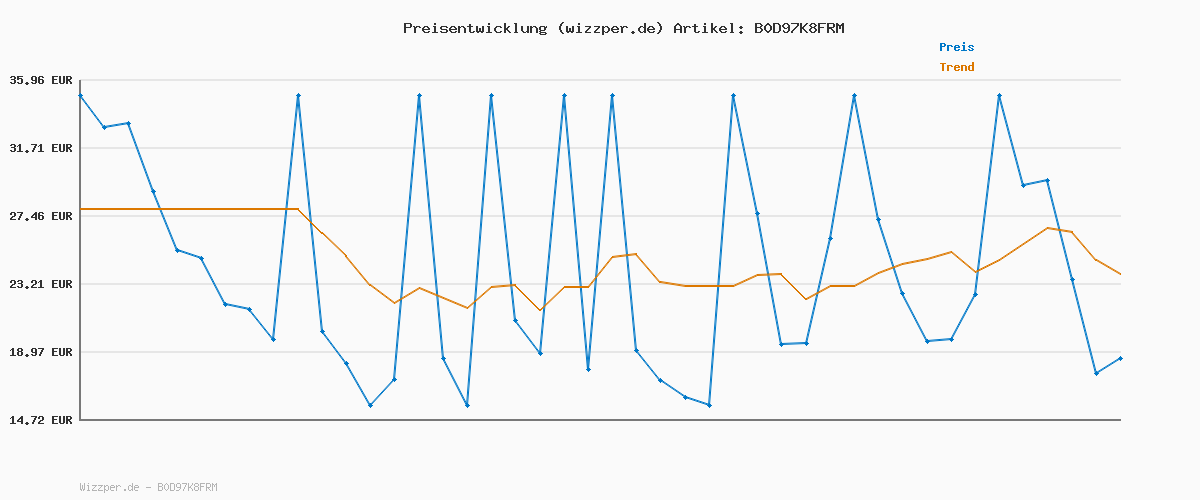
Task: Click the first blue Preis data point
Action: 80,95
